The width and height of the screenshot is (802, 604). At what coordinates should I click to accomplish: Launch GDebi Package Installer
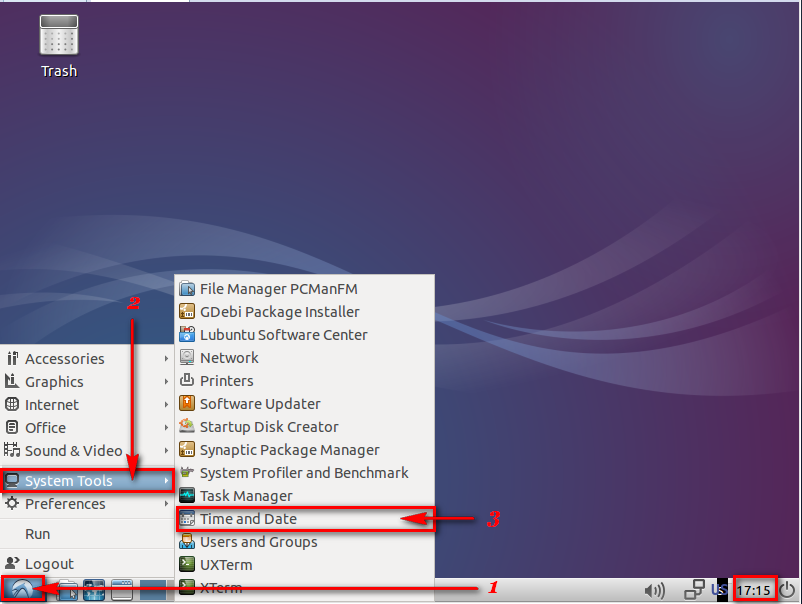pos(305,312)
